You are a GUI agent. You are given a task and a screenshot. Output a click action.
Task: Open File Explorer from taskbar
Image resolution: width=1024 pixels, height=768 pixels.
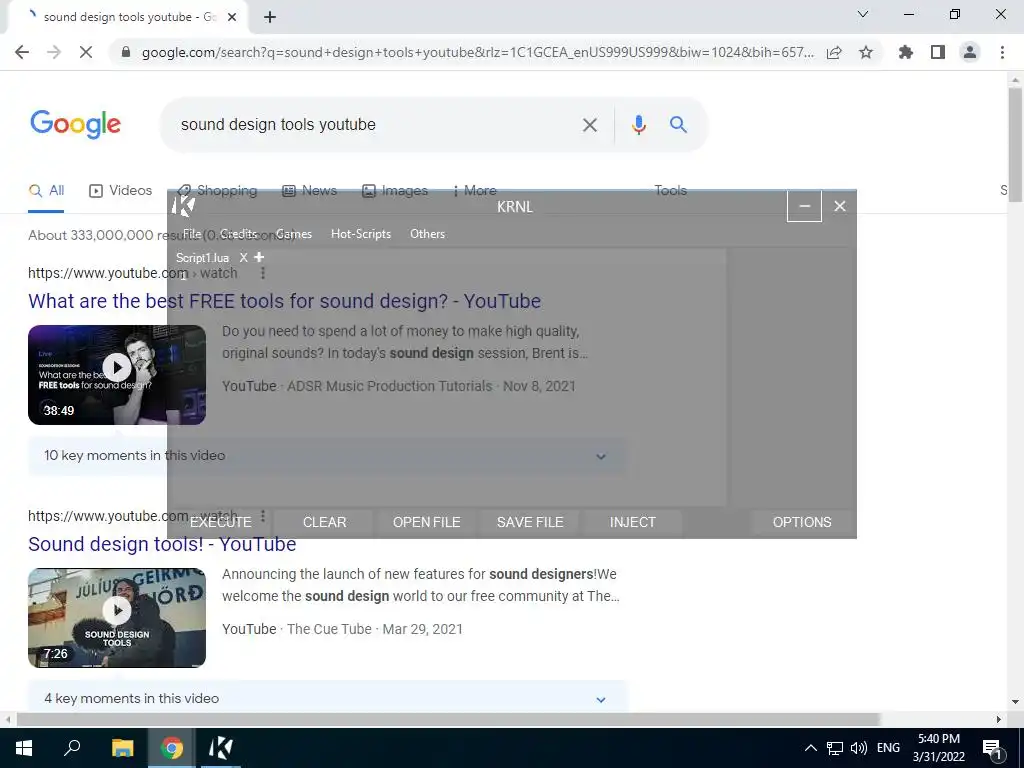pyautogui.click(x=122, y=748)
